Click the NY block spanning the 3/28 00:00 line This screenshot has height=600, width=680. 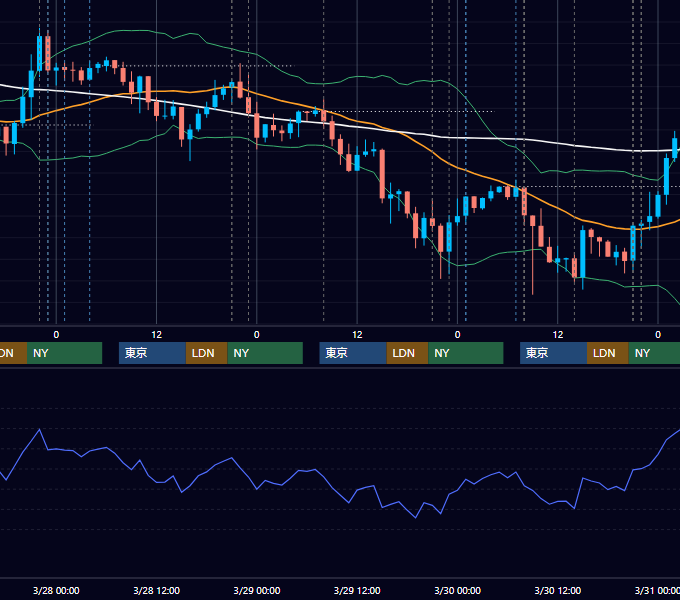[64, 353]
